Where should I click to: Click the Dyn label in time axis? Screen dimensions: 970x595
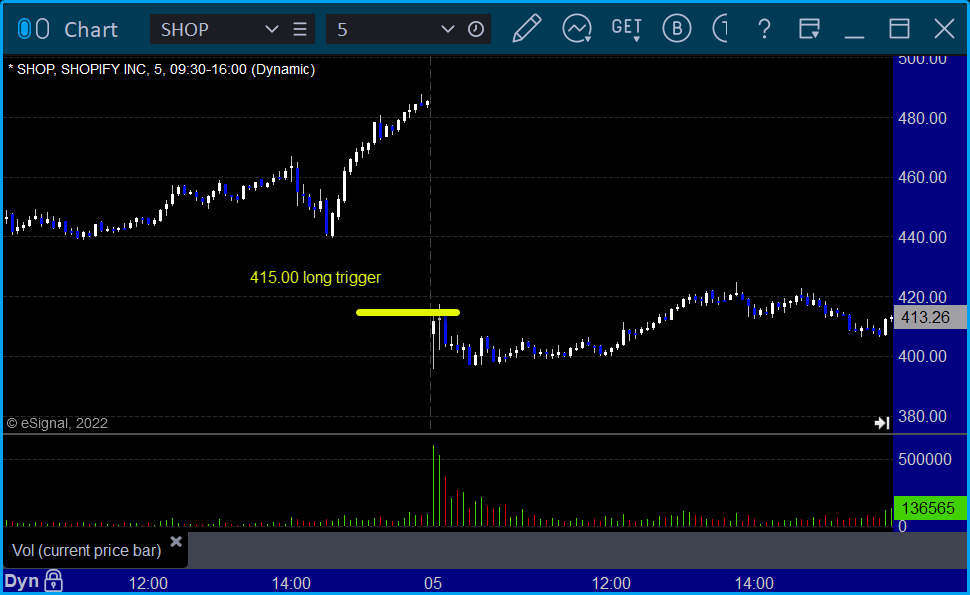[x=22, y=581]
